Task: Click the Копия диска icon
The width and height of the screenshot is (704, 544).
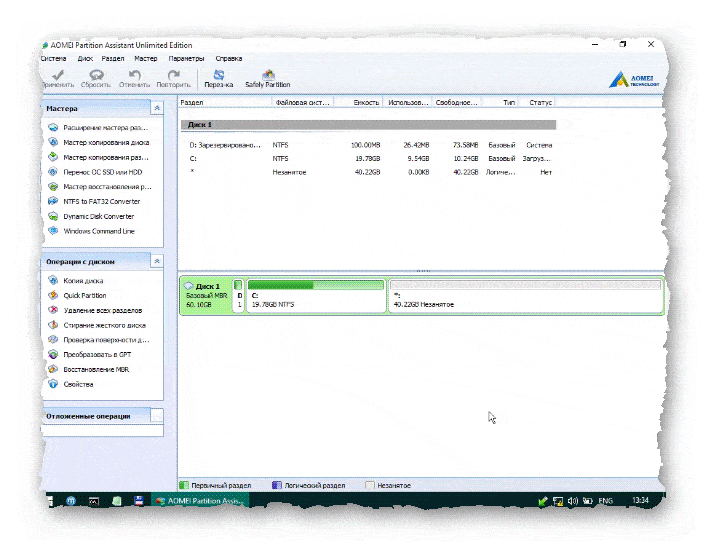Action: point(53,281)
